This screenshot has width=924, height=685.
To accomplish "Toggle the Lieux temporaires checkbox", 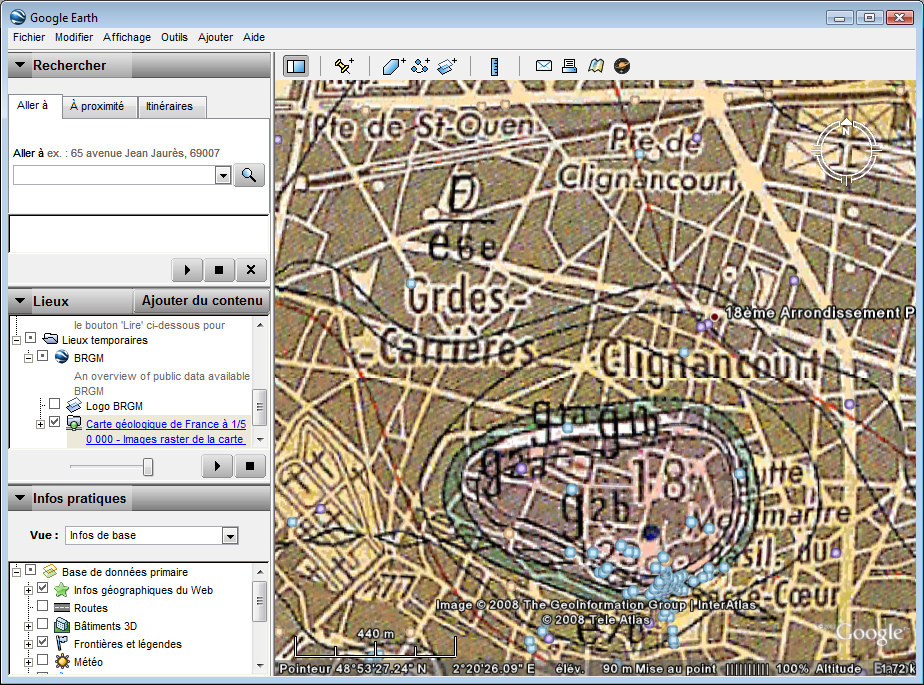I will (31, 338).
